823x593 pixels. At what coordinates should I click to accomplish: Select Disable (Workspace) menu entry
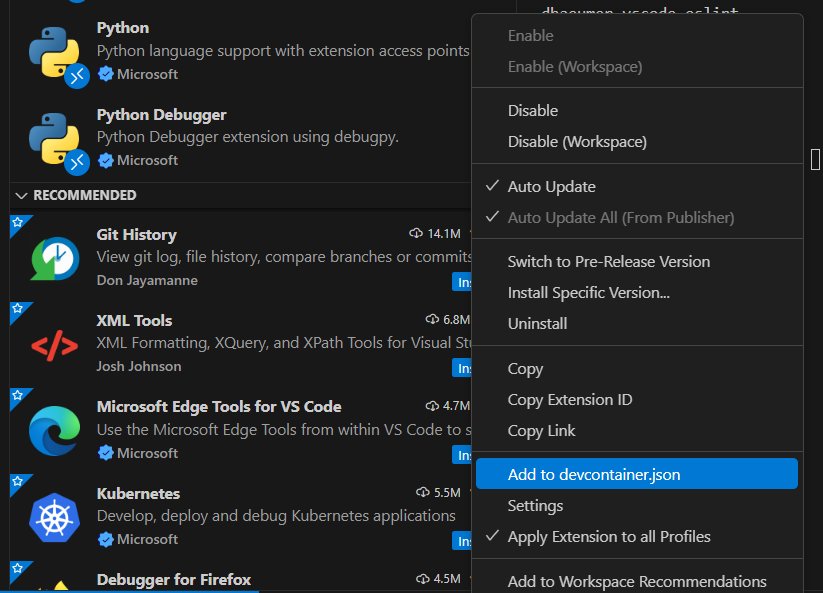[577, 142]
